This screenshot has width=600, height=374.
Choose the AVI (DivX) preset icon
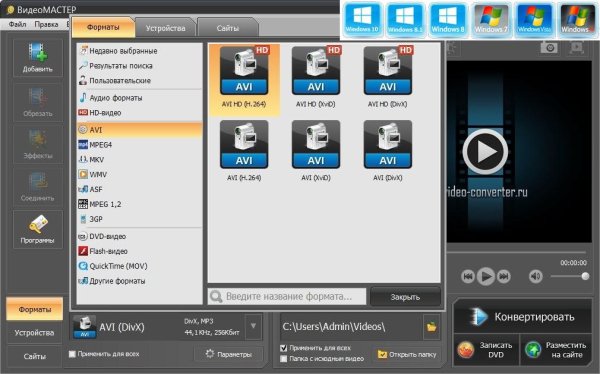click(x=388, y=144)
